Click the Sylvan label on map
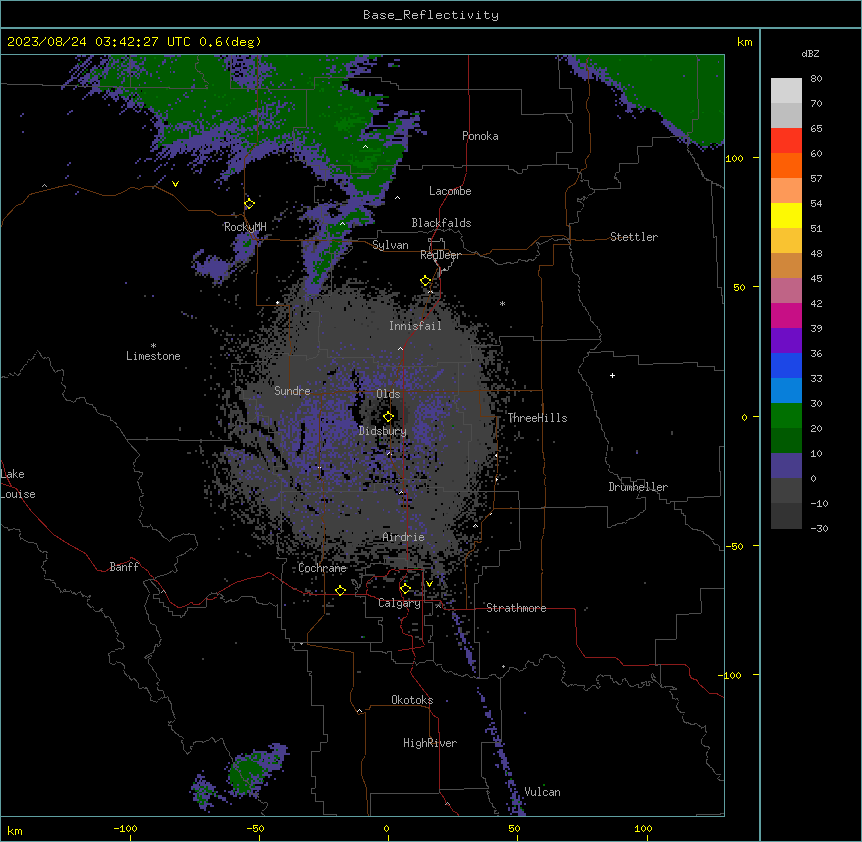The image size is (862, 842). pyautogui.click(x=390, y=245)
